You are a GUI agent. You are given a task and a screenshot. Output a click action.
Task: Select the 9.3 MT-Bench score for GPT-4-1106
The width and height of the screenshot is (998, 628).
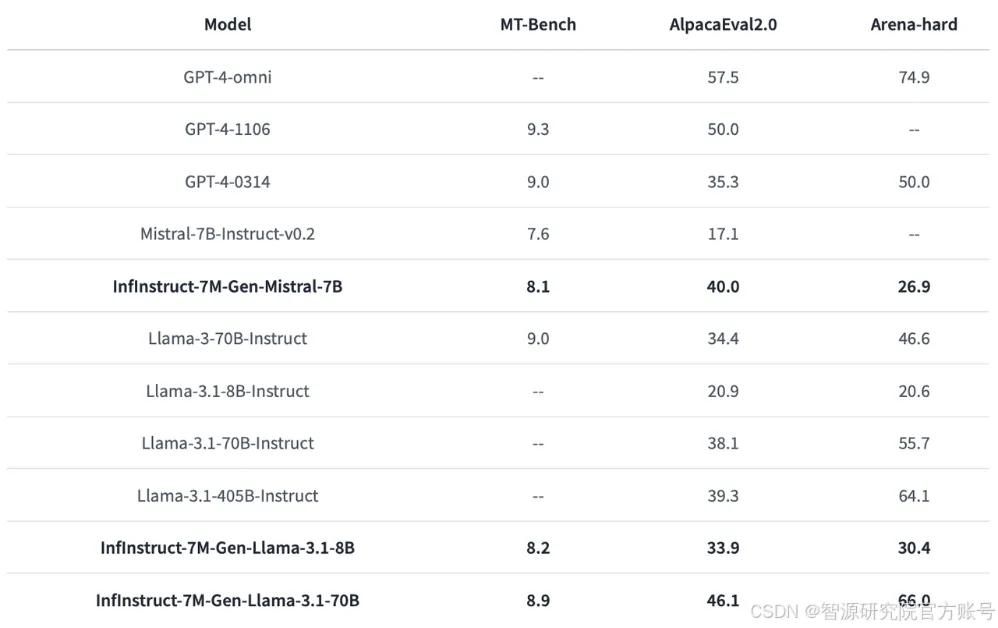pyautogui.click(x=538, y=129)
